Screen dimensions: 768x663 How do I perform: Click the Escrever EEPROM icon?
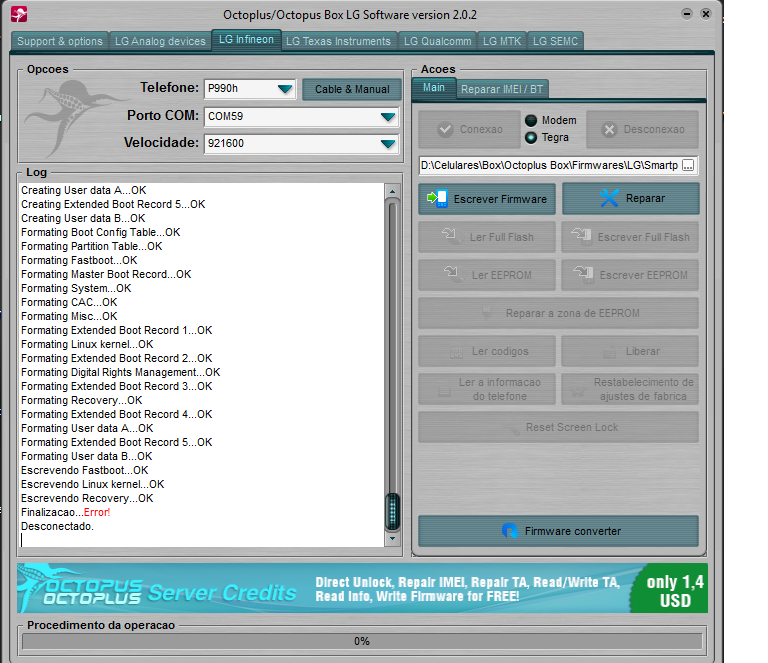tap(583, 274)
